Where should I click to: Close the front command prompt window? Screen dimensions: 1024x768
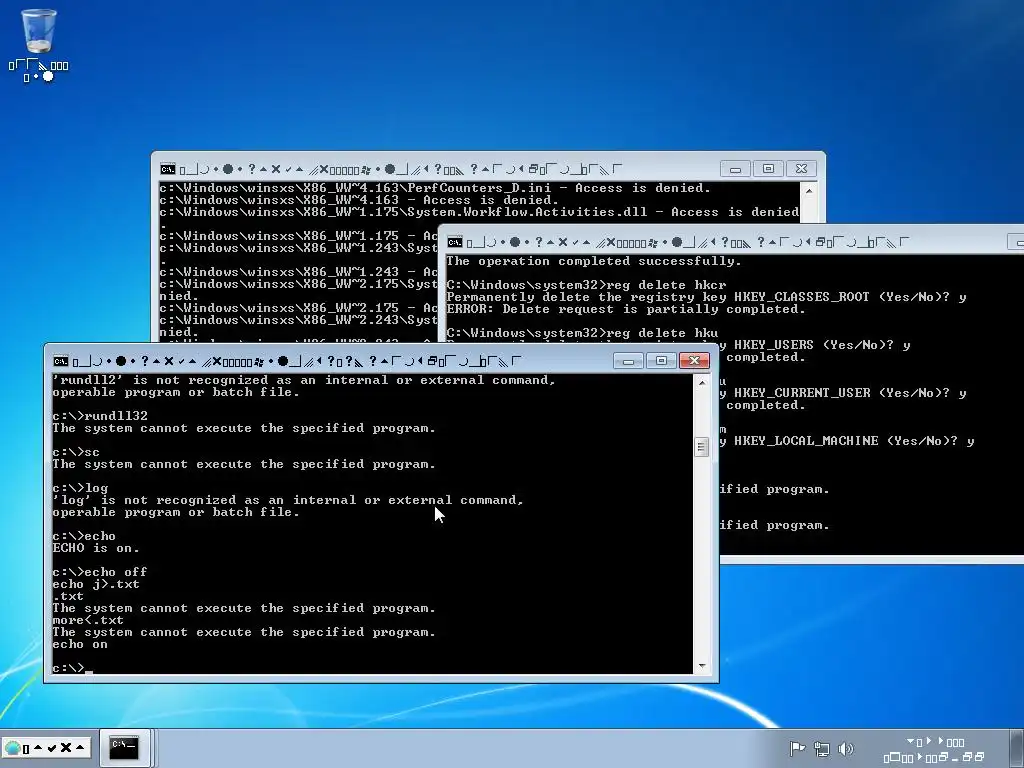[x=694, y=360]
